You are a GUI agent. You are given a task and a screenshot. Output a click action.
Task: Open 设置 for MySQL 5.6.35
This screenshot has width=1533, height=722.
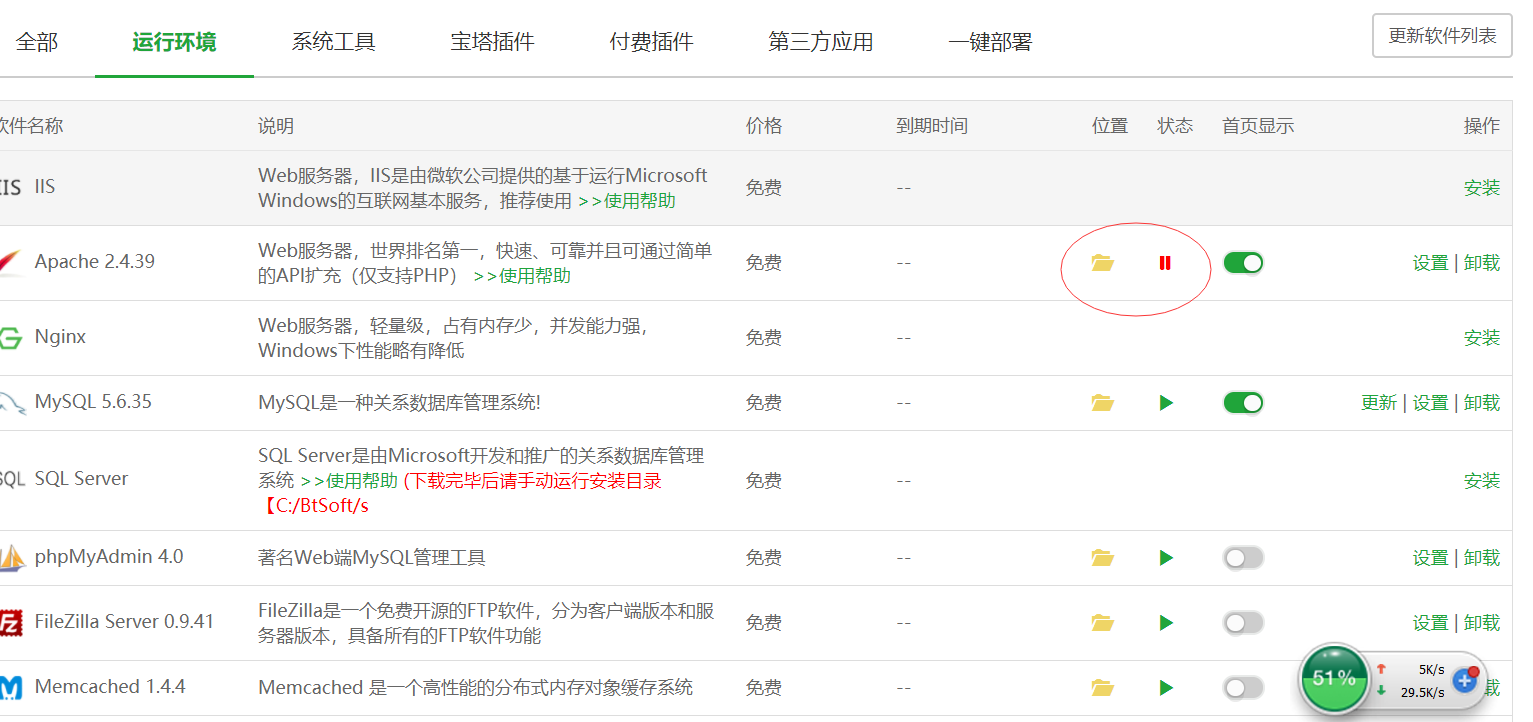click(x=1430, y=403)
